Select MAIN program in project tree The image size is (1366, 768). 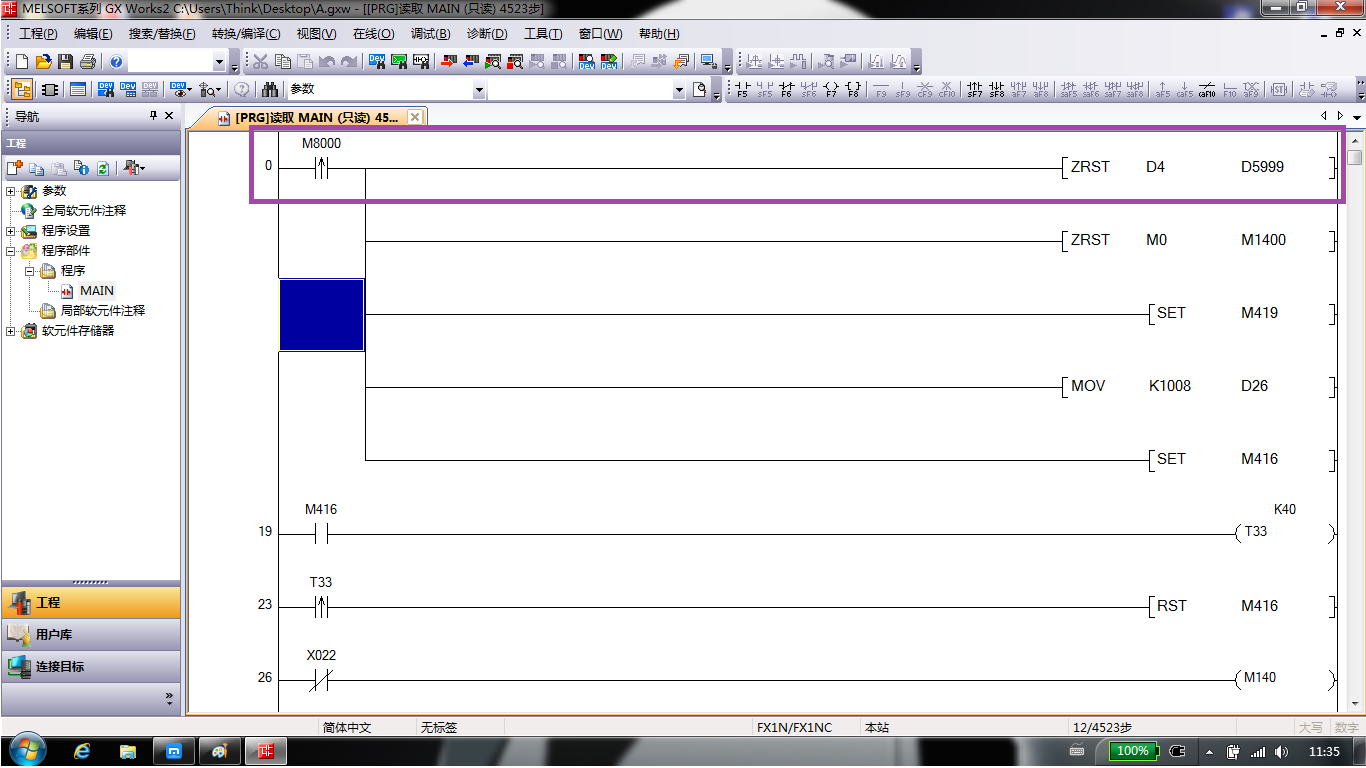tap(96, 291)
